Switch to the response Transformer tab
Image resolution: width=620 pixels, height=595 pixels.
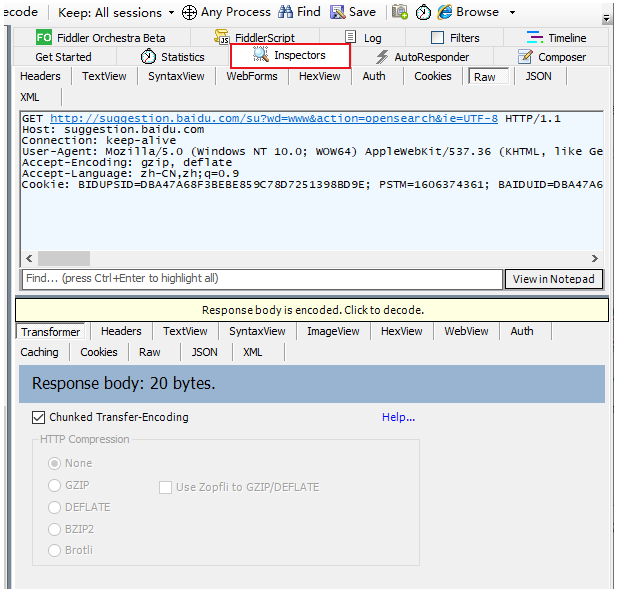[51, 332]
